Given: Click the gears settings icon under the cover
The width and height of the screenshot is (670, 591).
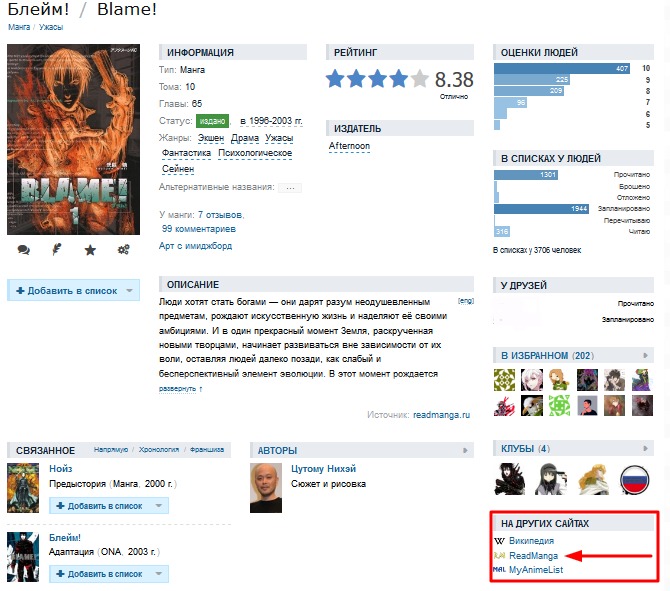Looking at the screenshot, I should pos(123,250).
